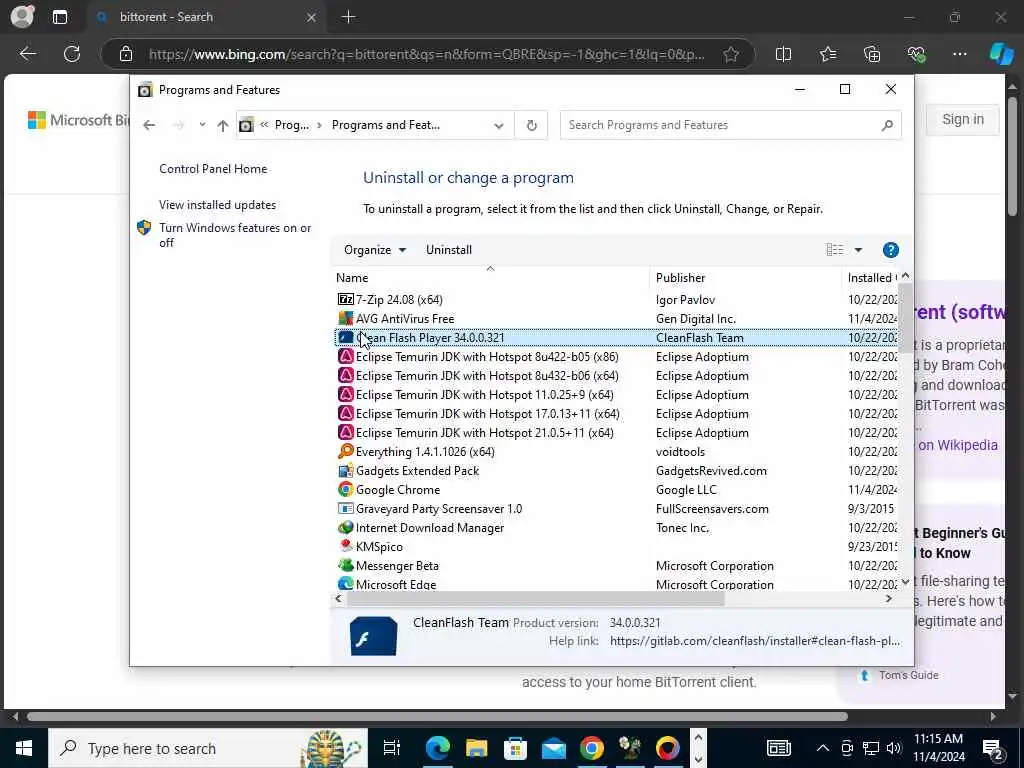1024x768 pixels.
Task: Open Edge Collections icon
Action: point(872,54)
